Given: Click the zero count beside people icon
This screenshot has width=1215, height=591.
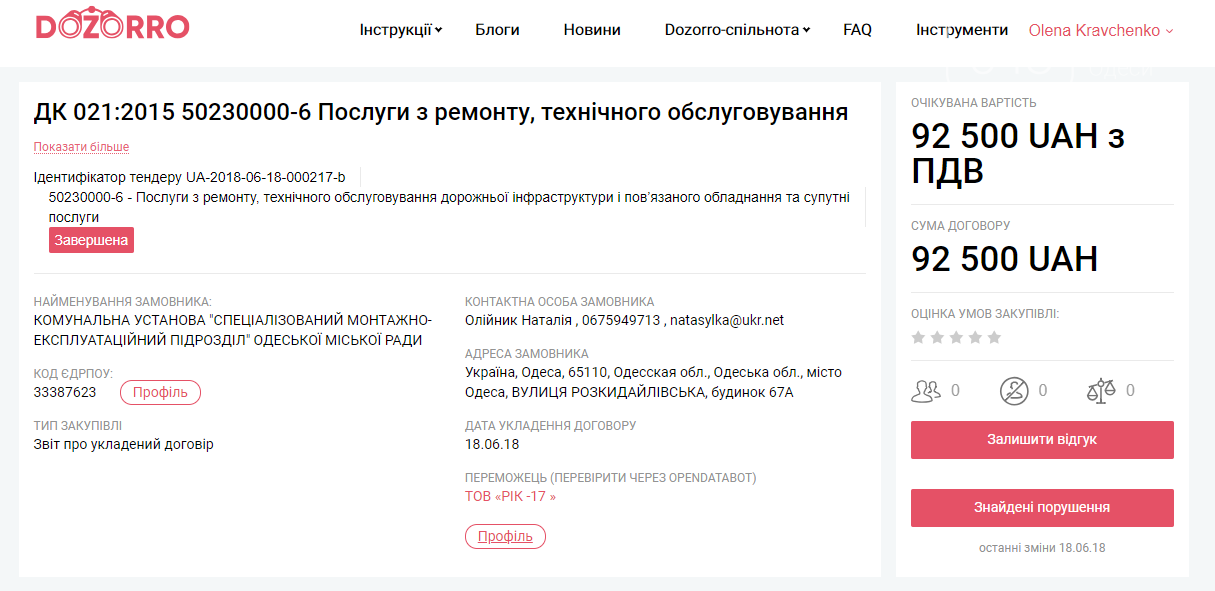Looking at the screenshot, I should pyautogui.click(x=955, y=391).
